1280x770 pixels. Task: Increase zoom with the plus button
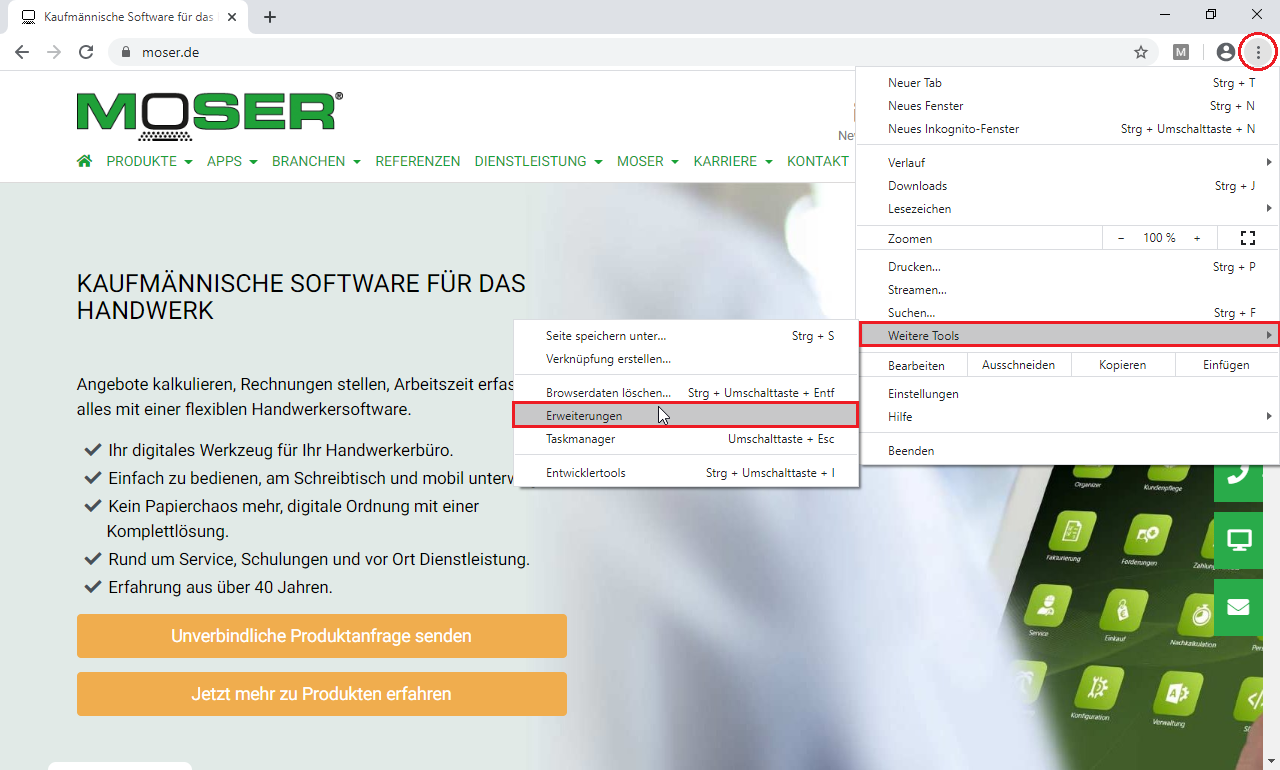click(1197, 238)
